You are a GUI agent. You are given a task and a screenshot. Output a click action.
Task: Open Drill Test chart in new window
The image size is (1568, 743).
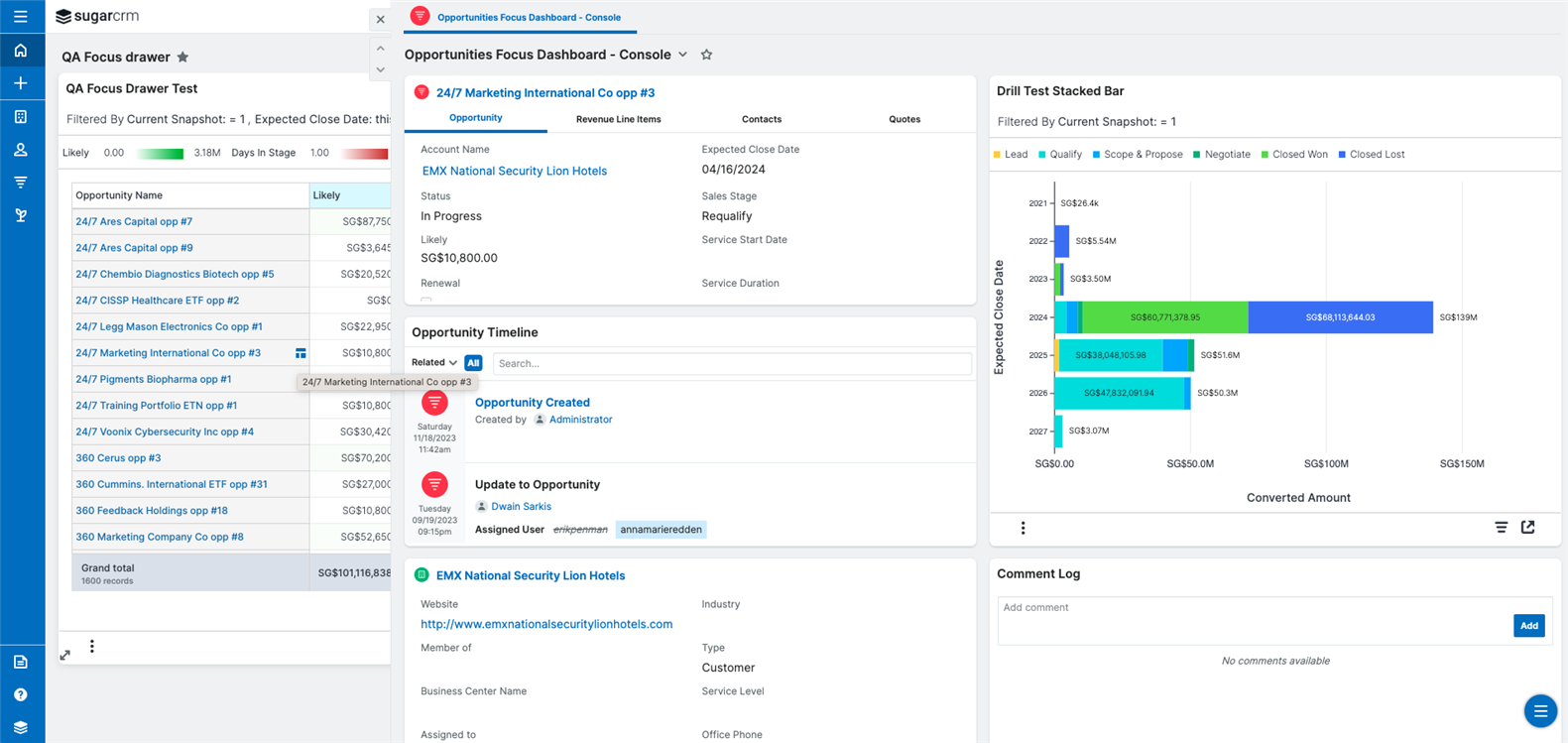point(1527,528)
